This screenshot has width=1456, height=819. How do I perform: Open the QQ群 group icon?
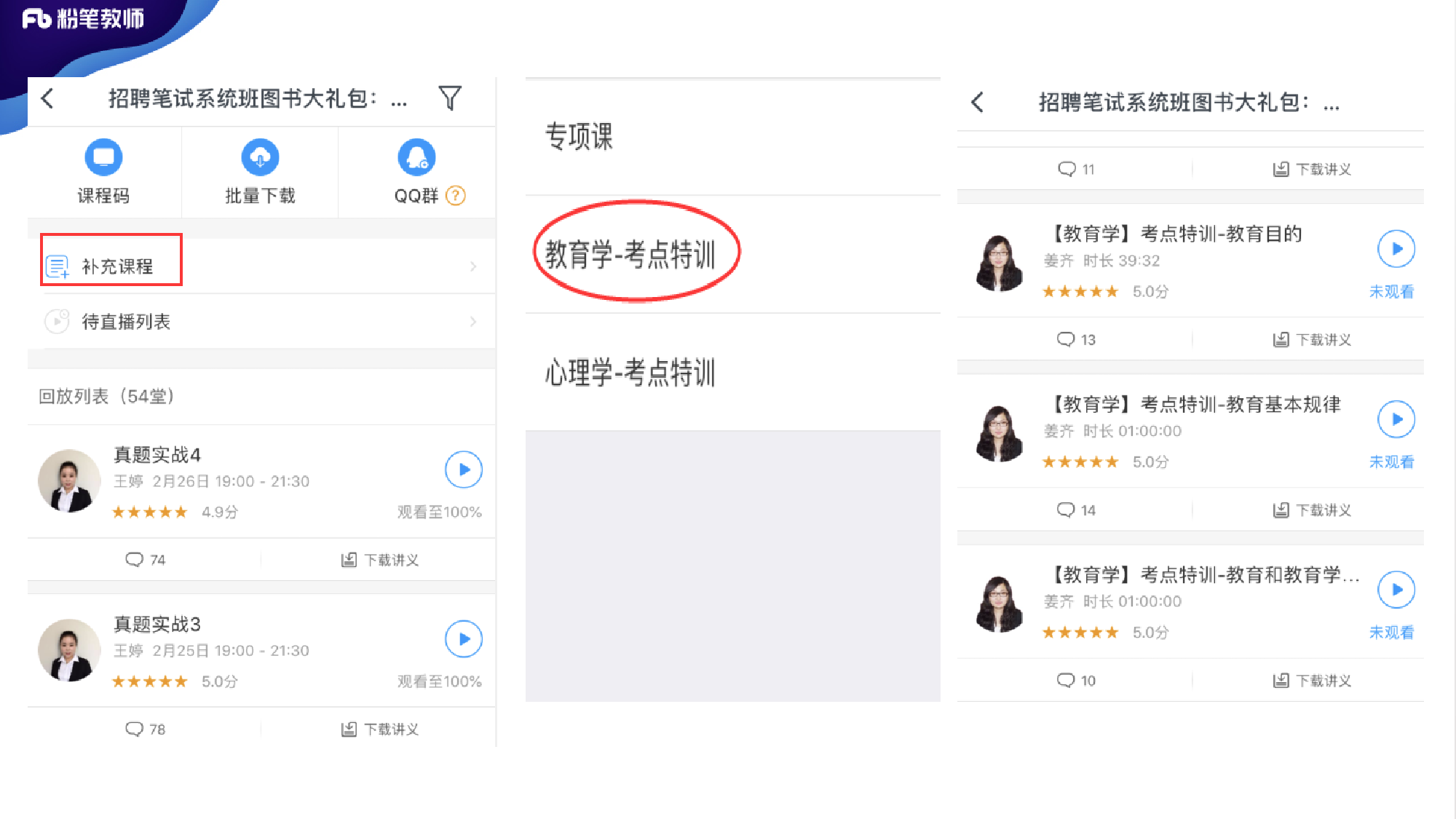click(x=416, y=157)
